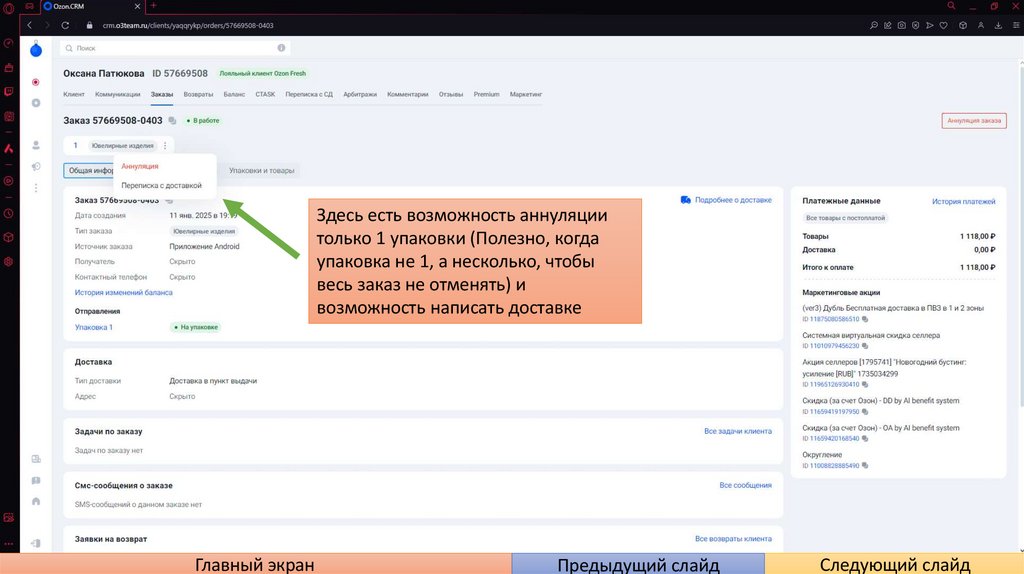Open the ad blocker shield icon
The width and height of the screenshot is (1024, 574).
916,25
